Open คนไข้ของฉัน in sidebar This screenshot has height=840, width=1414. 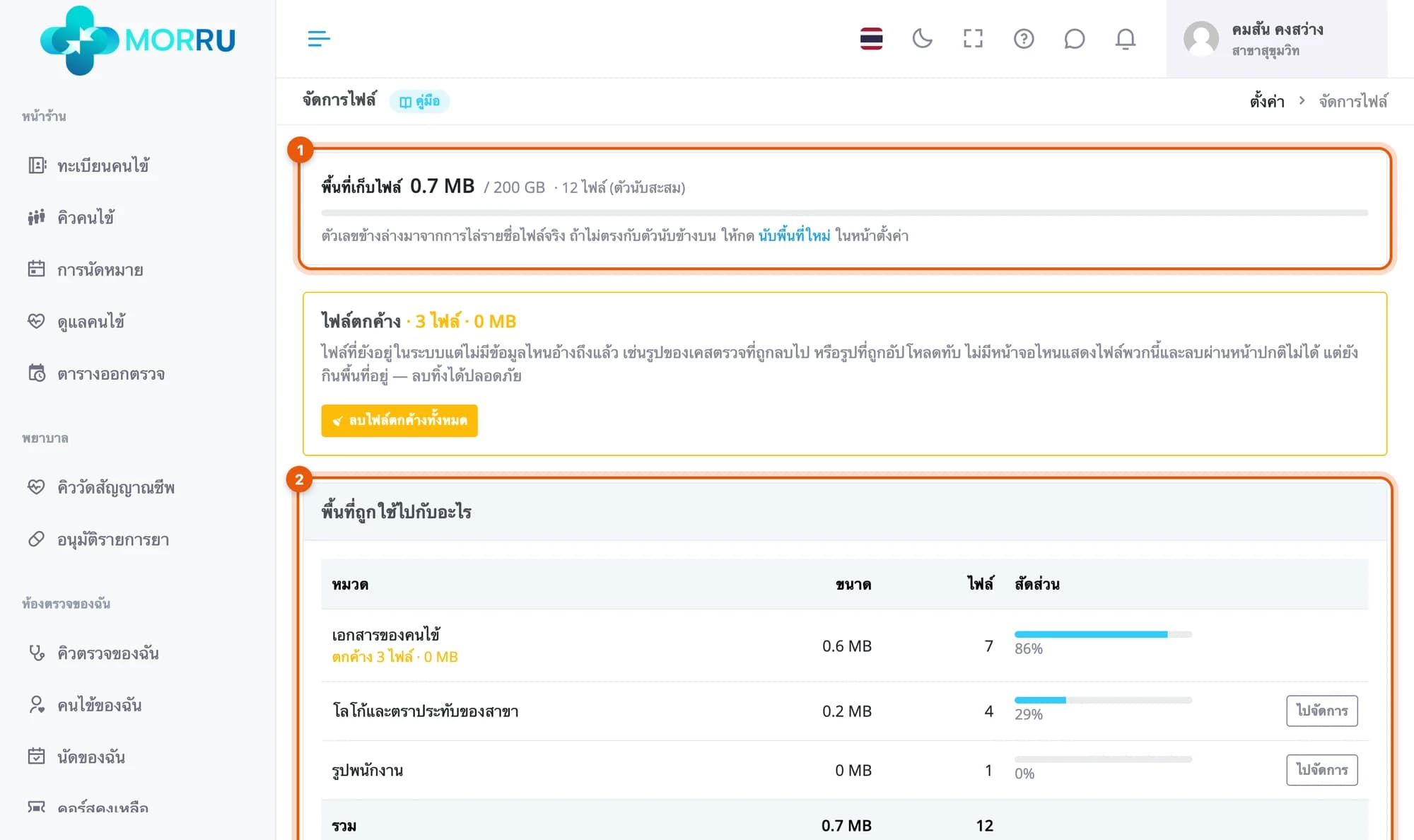click(100, 705)
